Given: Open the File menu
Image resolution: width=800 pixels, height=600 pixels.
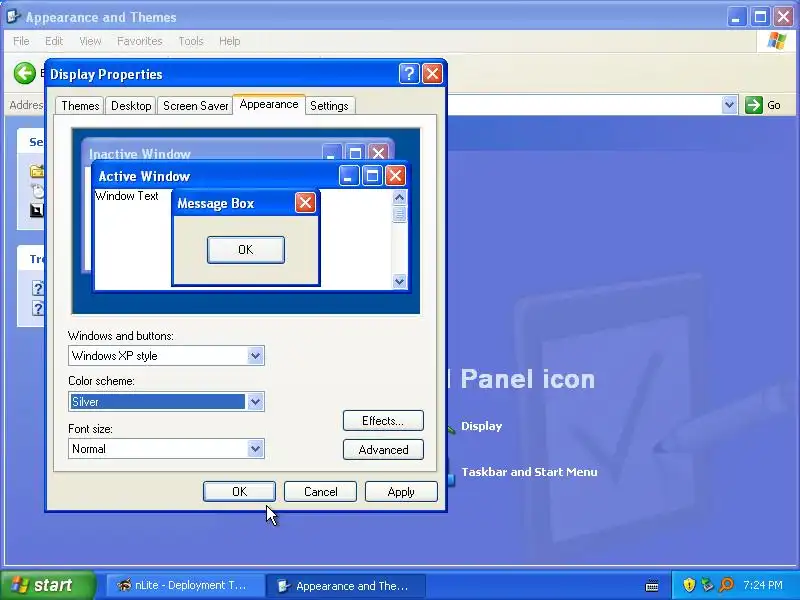Looking at the screenshot, I should [x=21, y=41].
